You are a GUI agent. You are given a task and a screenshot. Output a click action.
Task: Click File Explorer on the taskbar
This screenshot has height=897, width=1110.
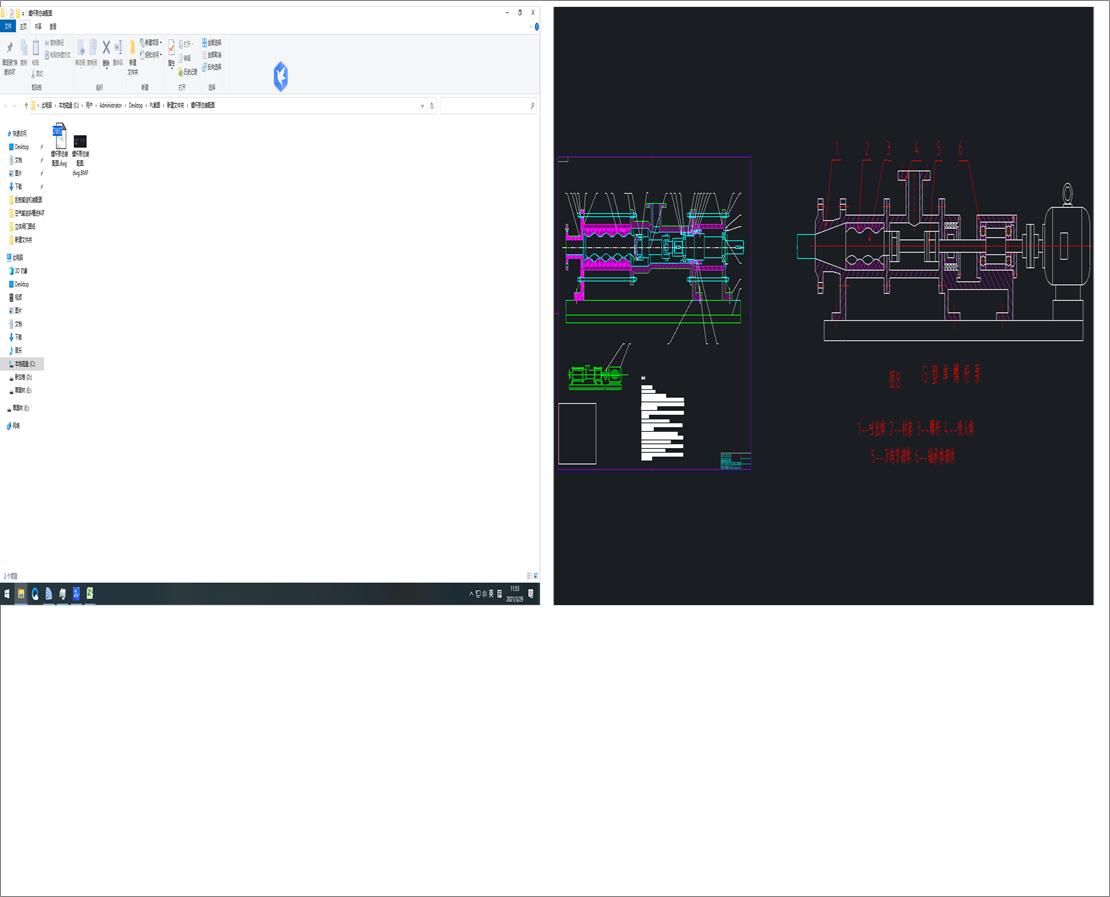[21, 594]
